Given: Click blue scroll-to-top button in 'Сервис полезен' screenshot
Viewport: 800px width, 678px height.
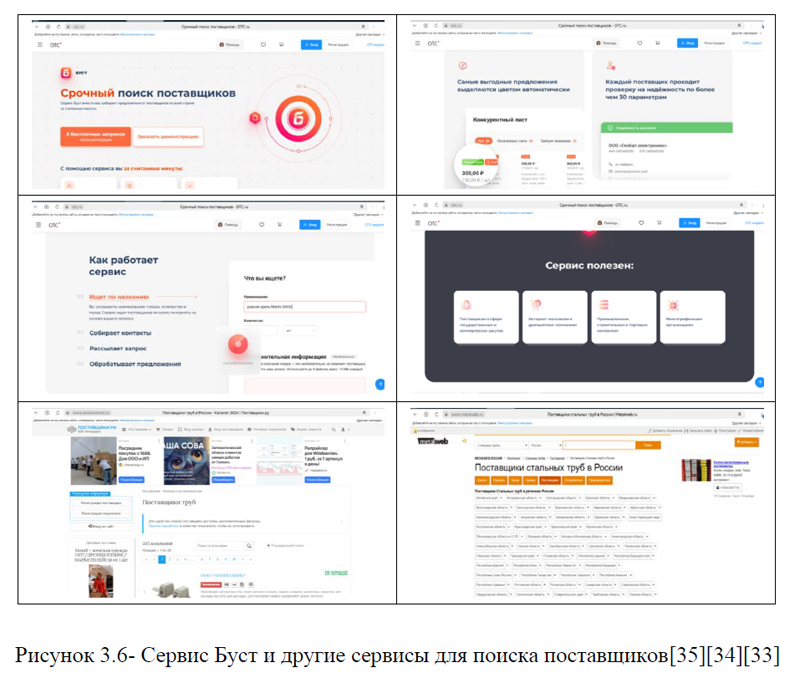Looking at the screenshot, I should [761, 382].
